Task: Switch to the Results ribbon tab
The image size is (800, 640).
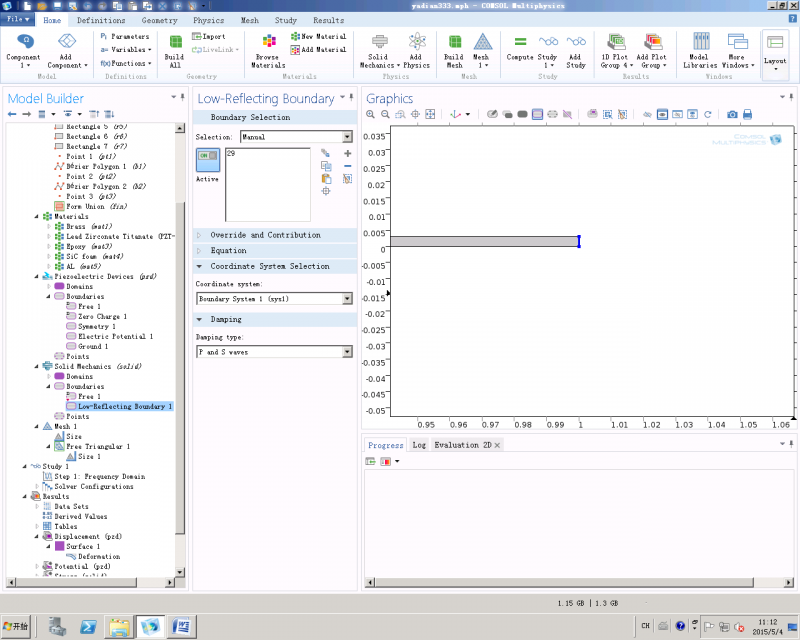Action: (x=328, y=20)
